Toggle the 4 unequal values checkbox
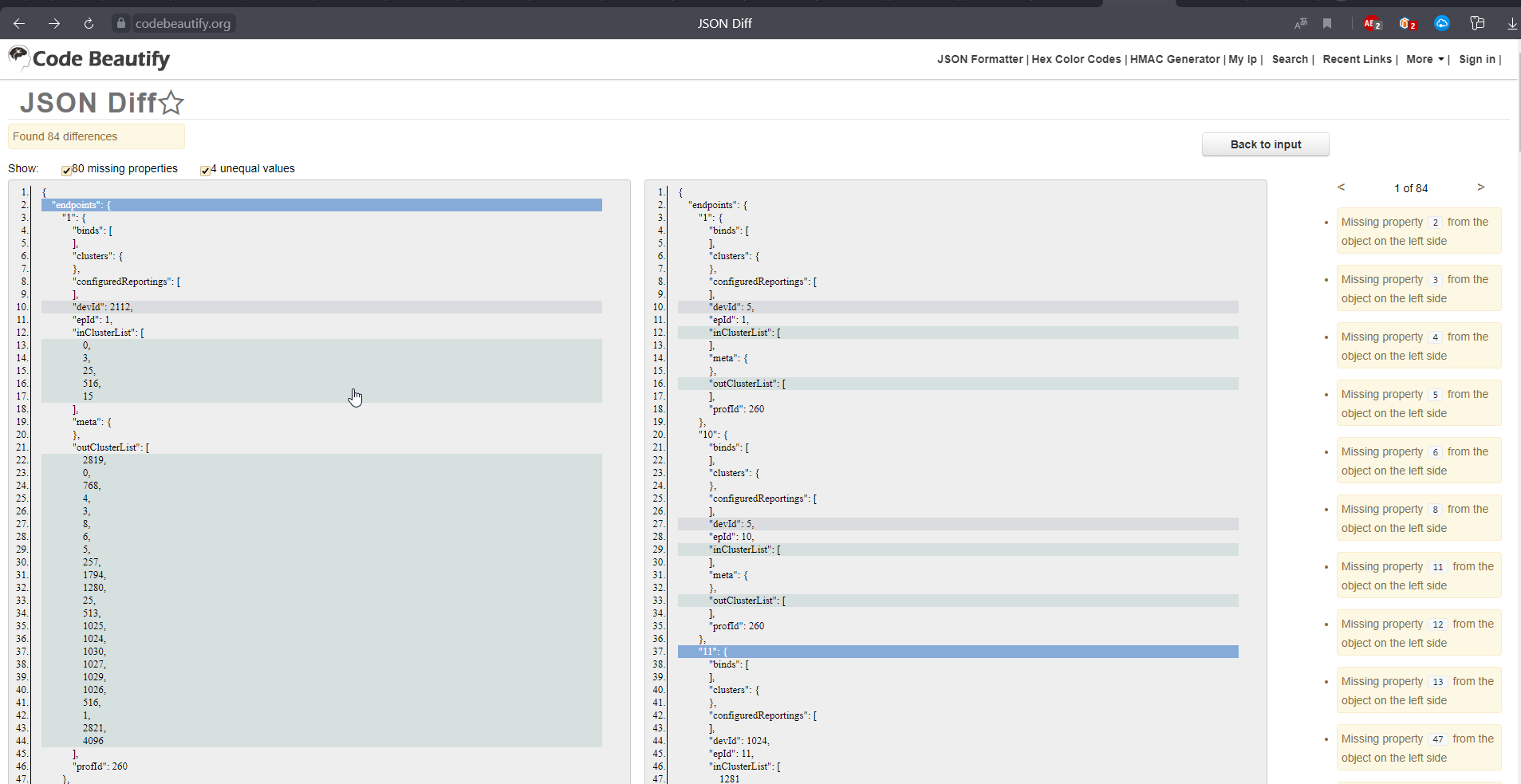Image resolution: width=1521 pixels, height=784 pixels. (x=205, y=170)
